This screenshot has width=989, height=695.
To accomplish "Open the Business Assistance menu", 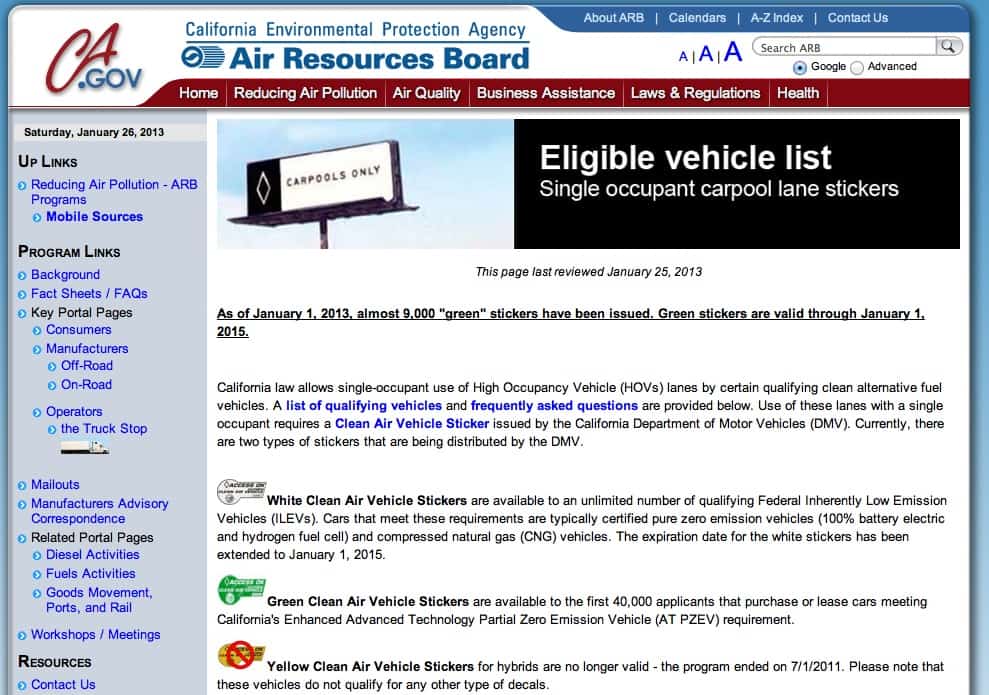I will pos(546,93).
